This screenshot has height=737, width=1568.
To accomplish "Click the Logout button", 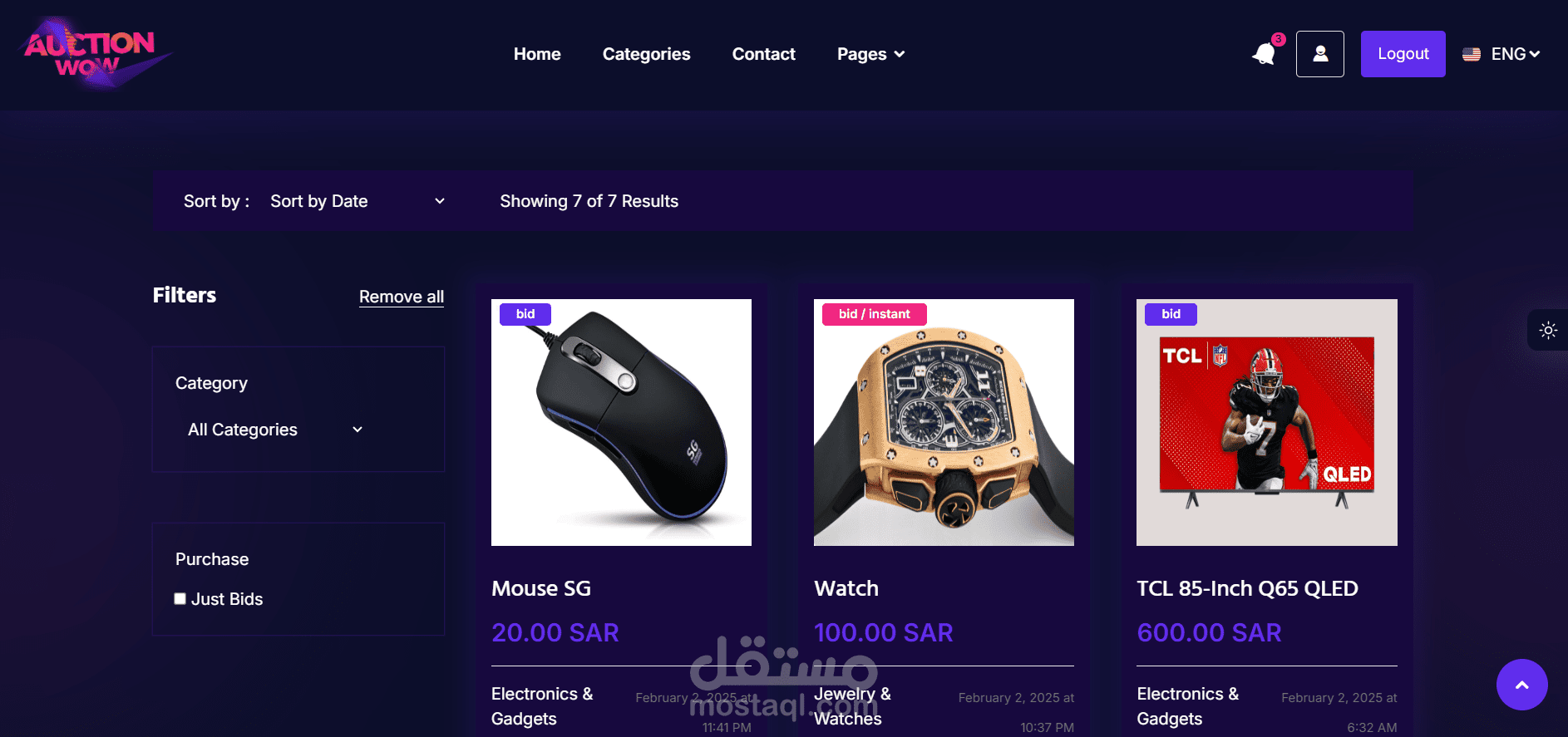I will pos(1403,54).
